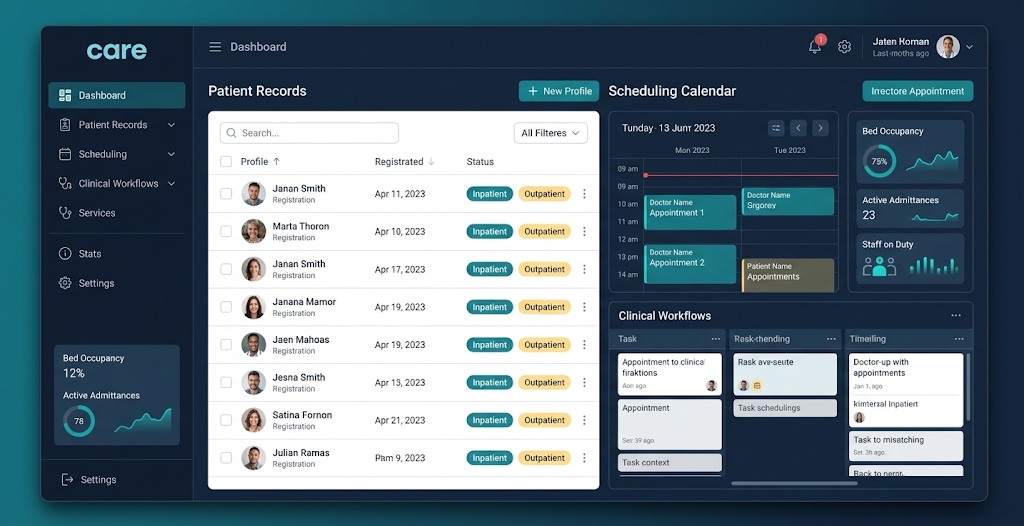Open the calendar filter options icon
Image resolution: width=1024 pixels, height=526 pixels.
[x=776, y=128]
